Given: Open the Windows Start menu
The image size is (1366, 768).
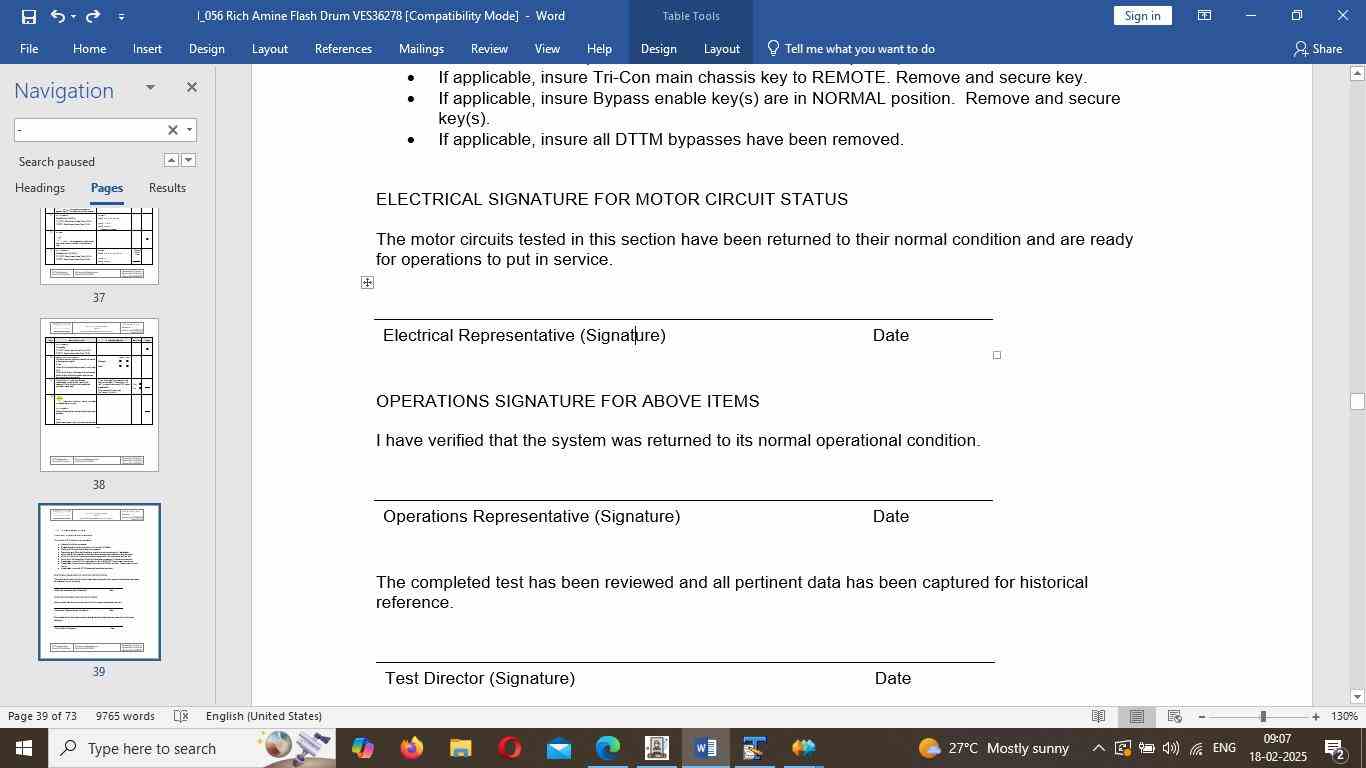Looking at the screenshot, I should [24, 748].
